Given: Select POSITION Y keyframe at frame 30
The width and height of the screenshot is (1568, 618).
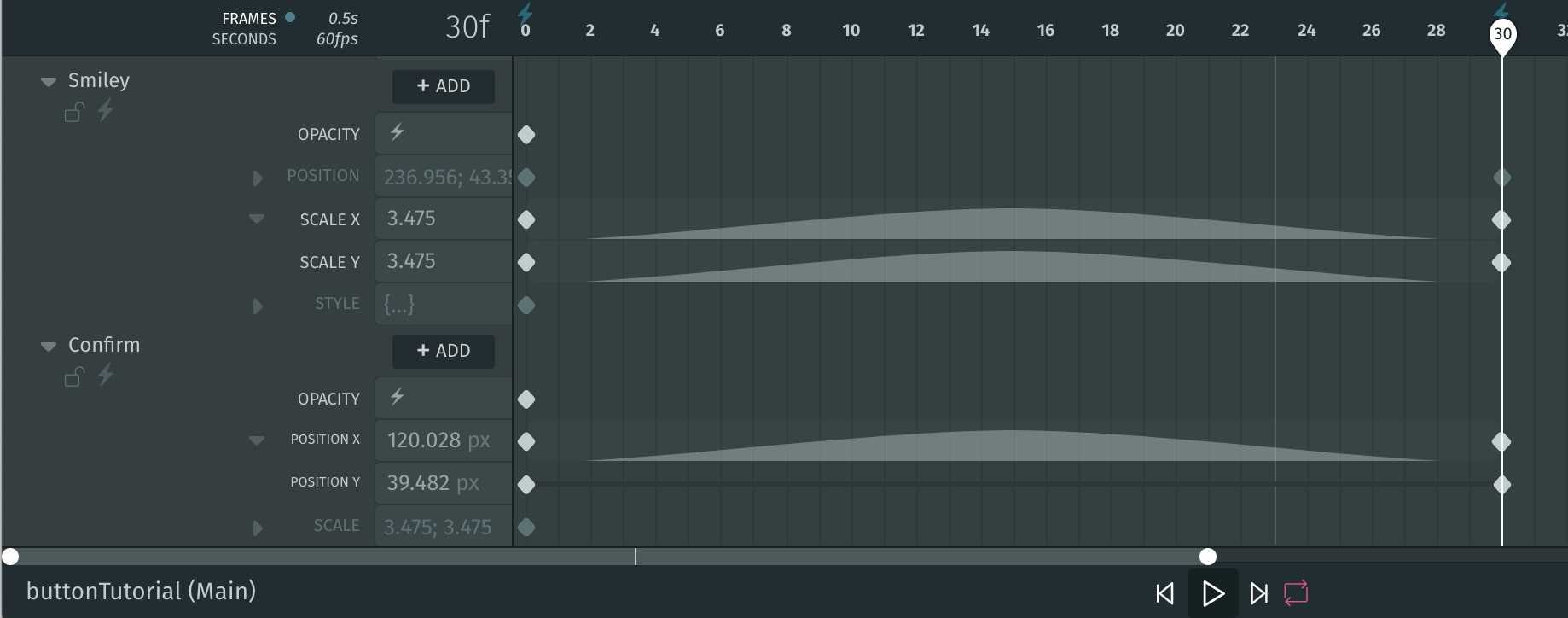Looking at the screenshot, I should [1502, 485].
